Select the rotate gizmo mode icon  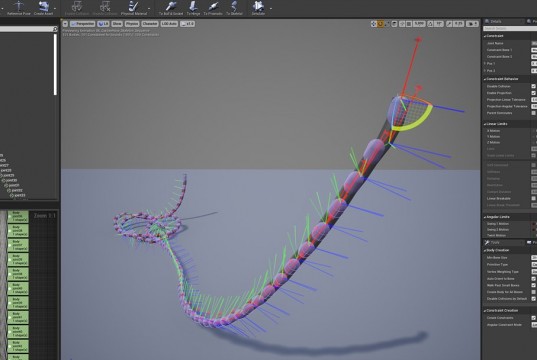click(x=380, y=24)
